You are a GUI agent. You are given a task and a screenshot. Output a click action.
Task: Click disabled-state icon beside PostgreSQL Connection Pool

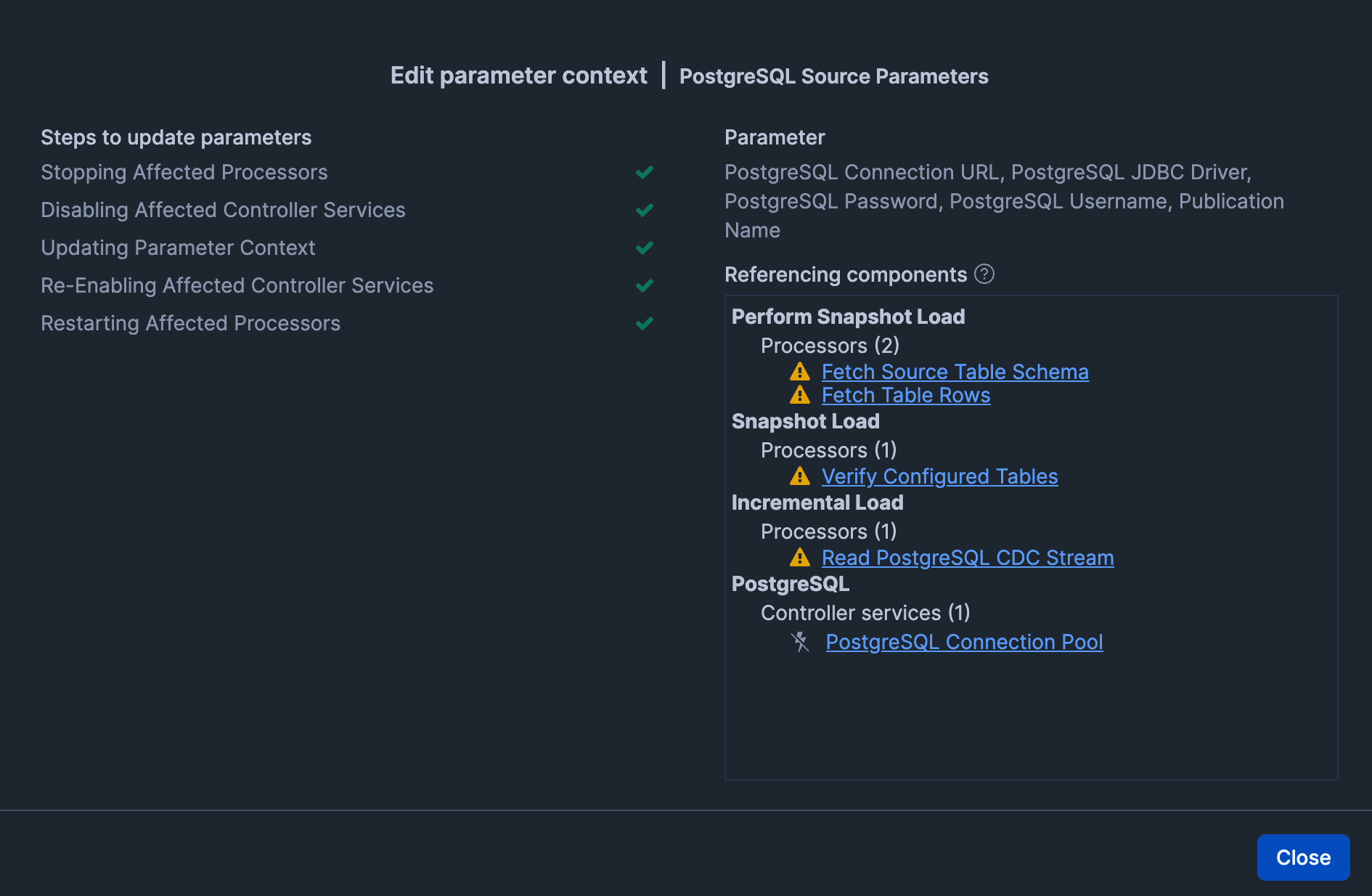(x=800, y=642)
